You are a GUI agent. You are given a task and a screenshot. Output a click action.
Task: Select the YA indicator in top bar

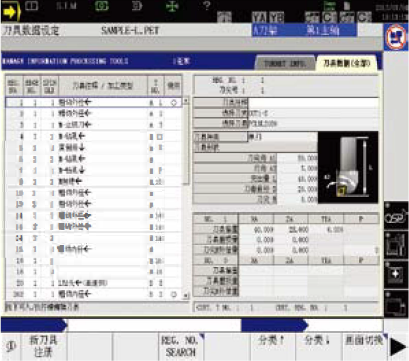259,17
